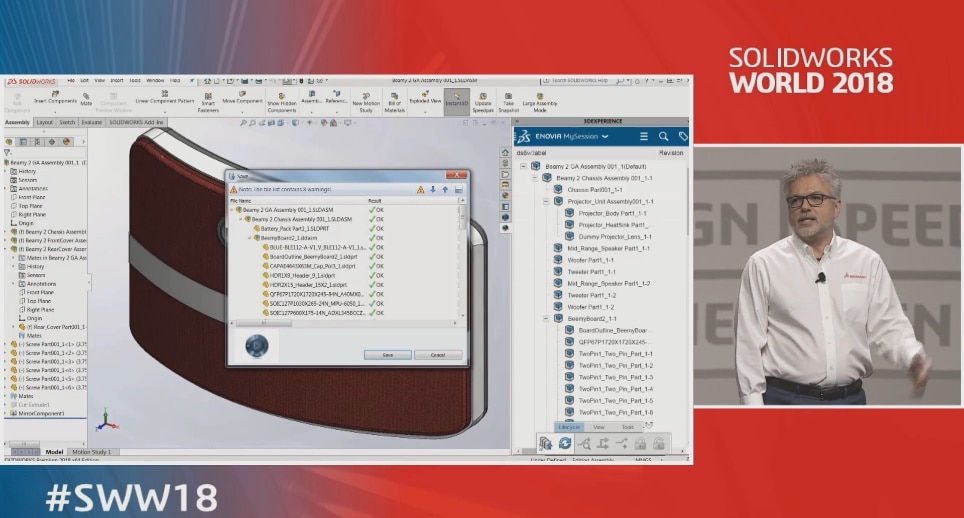Select the Move Component tool
This screenshot has width=964, height=518.
tap(242, 97)
